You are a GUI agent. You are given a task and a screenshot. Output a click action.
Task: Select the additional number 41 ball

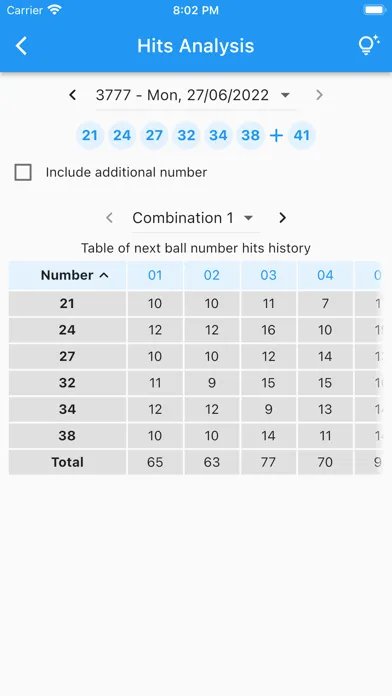pyautogui.click(x=302, y=135)
